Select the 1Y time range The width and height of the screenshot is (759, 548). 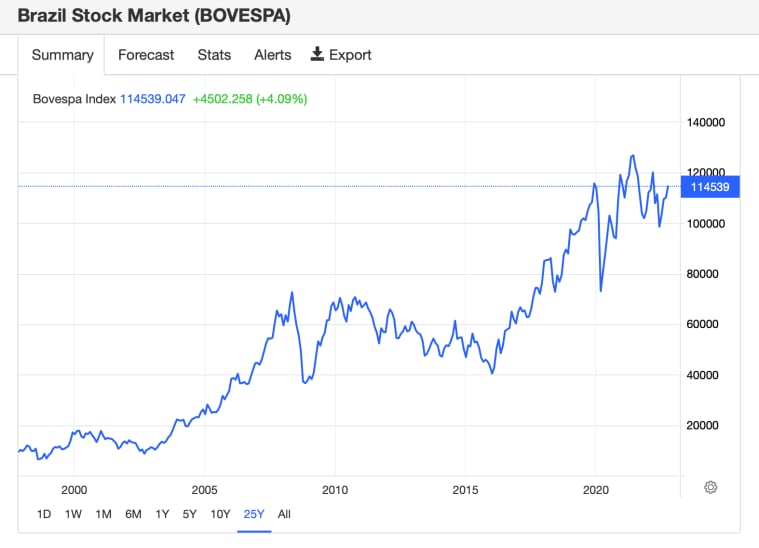(x=162, y=514)
